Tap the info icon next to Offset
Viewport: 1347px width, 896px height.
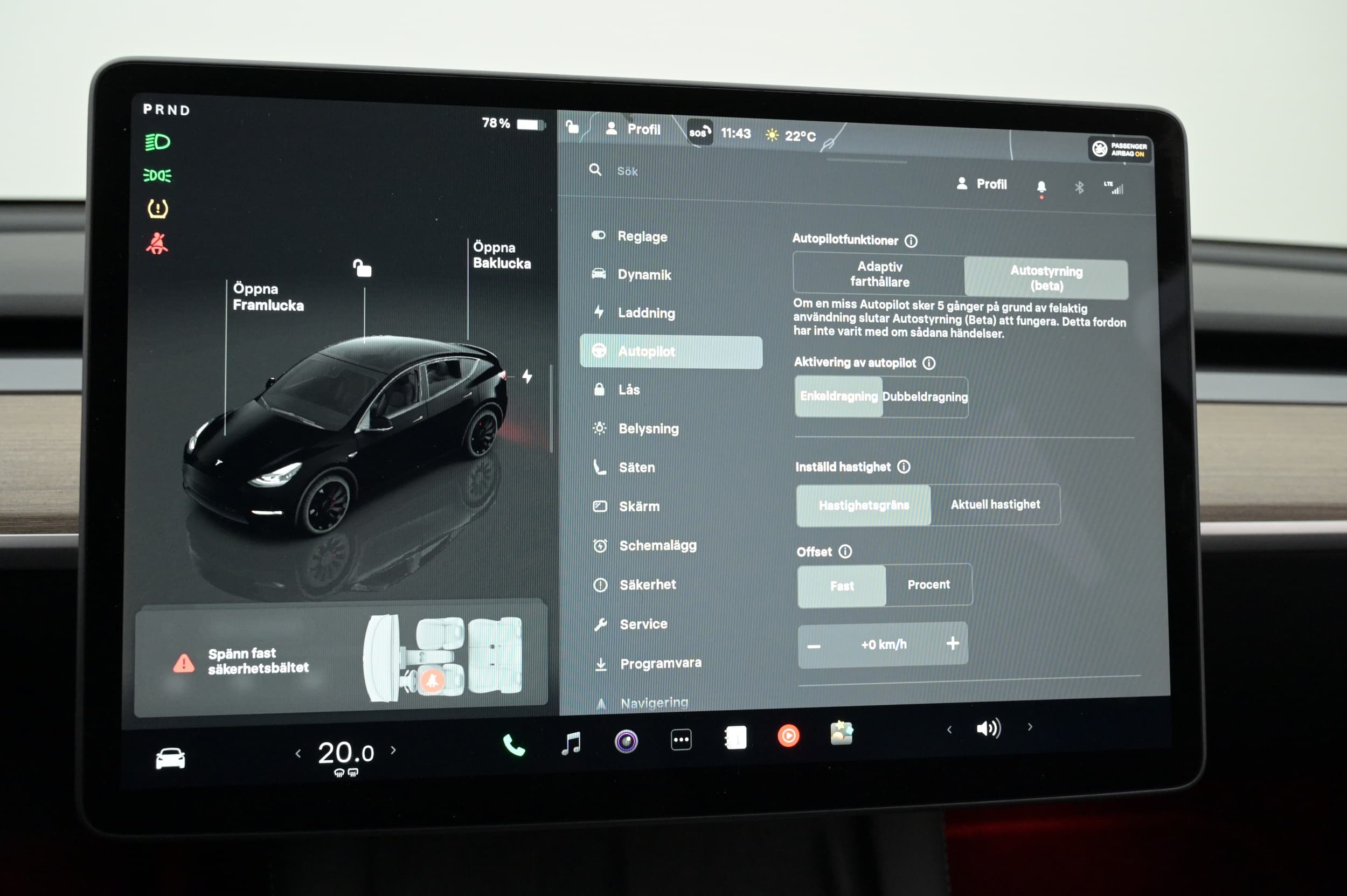[x=845, y=551]
